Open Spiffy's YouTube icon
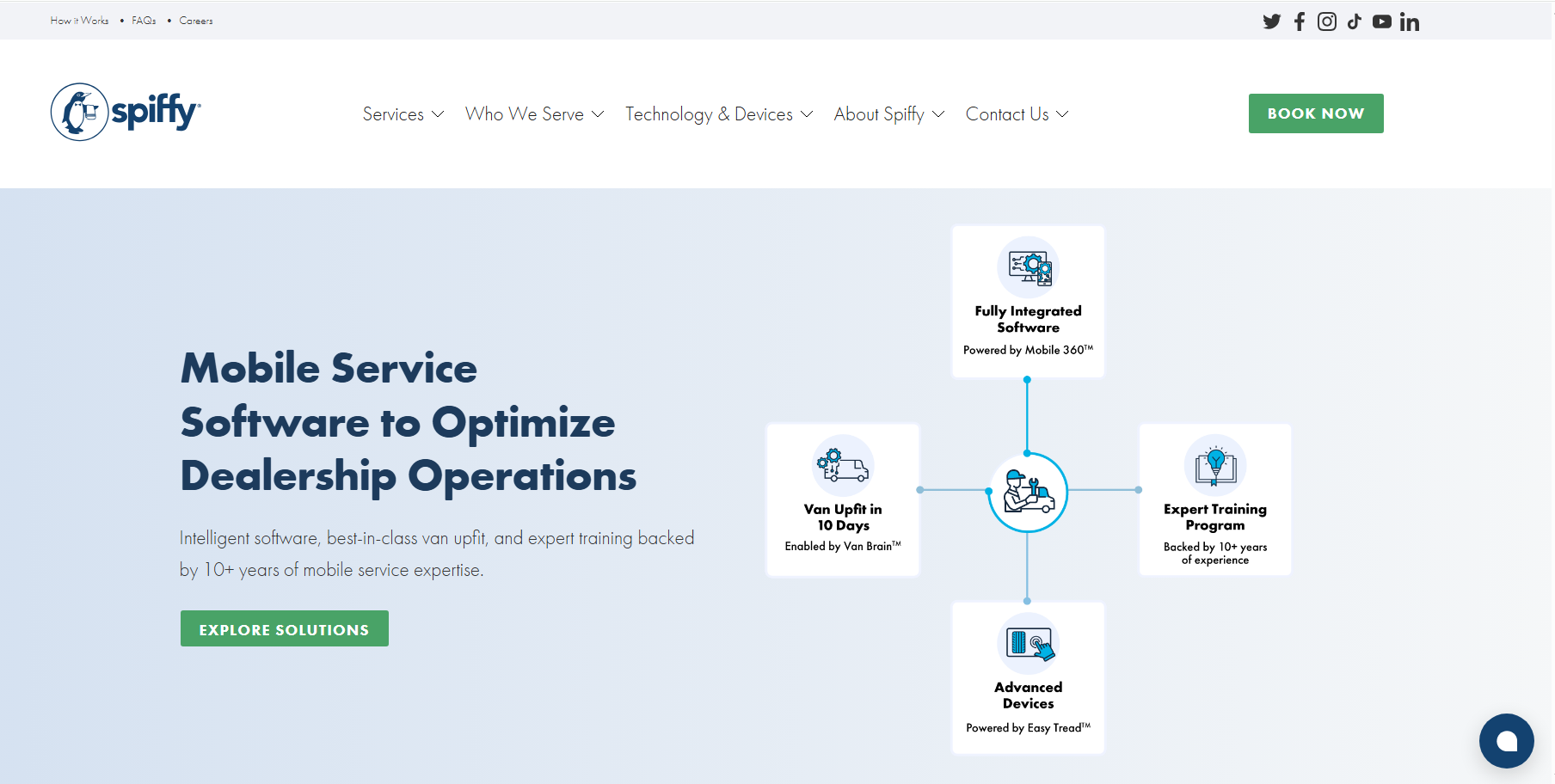 (x=1382, y=21)
